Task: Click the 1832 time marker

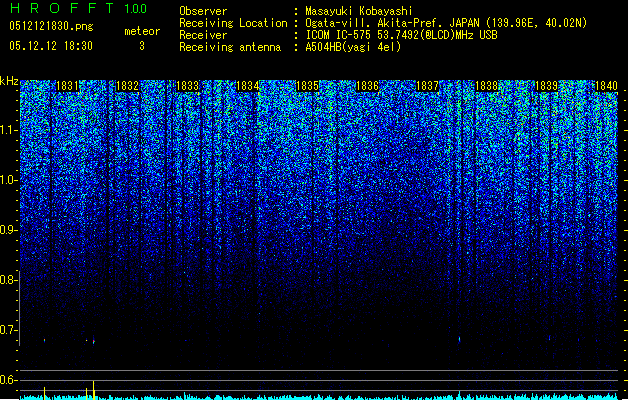Action: tap(127, 86)
